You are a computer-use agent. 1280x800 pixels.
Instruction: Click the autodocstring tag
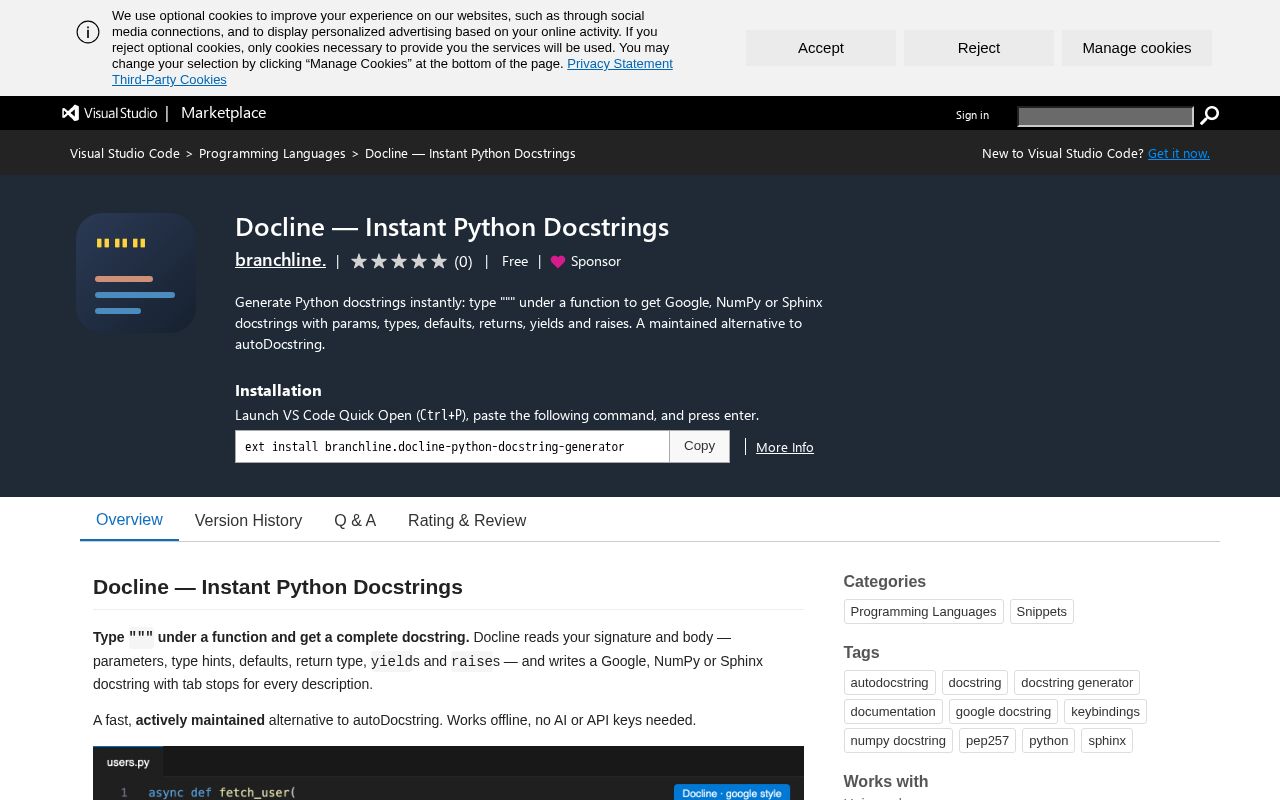point(889,683)
